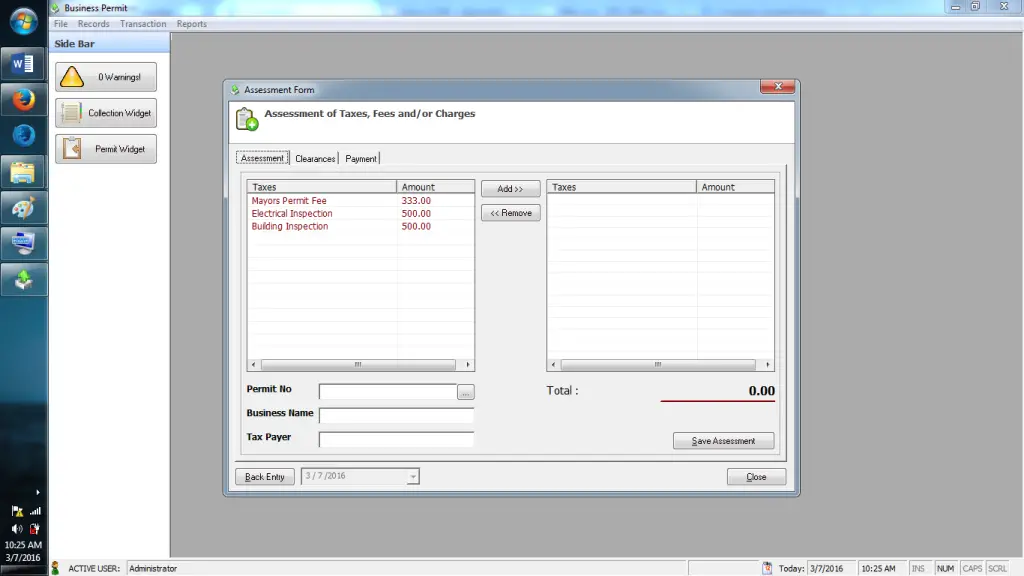The height and width of the screenshot is (576, 1024).
Task: Show hidden tray icons arrow
Action: pyautogui.click(x=37, y=492)
